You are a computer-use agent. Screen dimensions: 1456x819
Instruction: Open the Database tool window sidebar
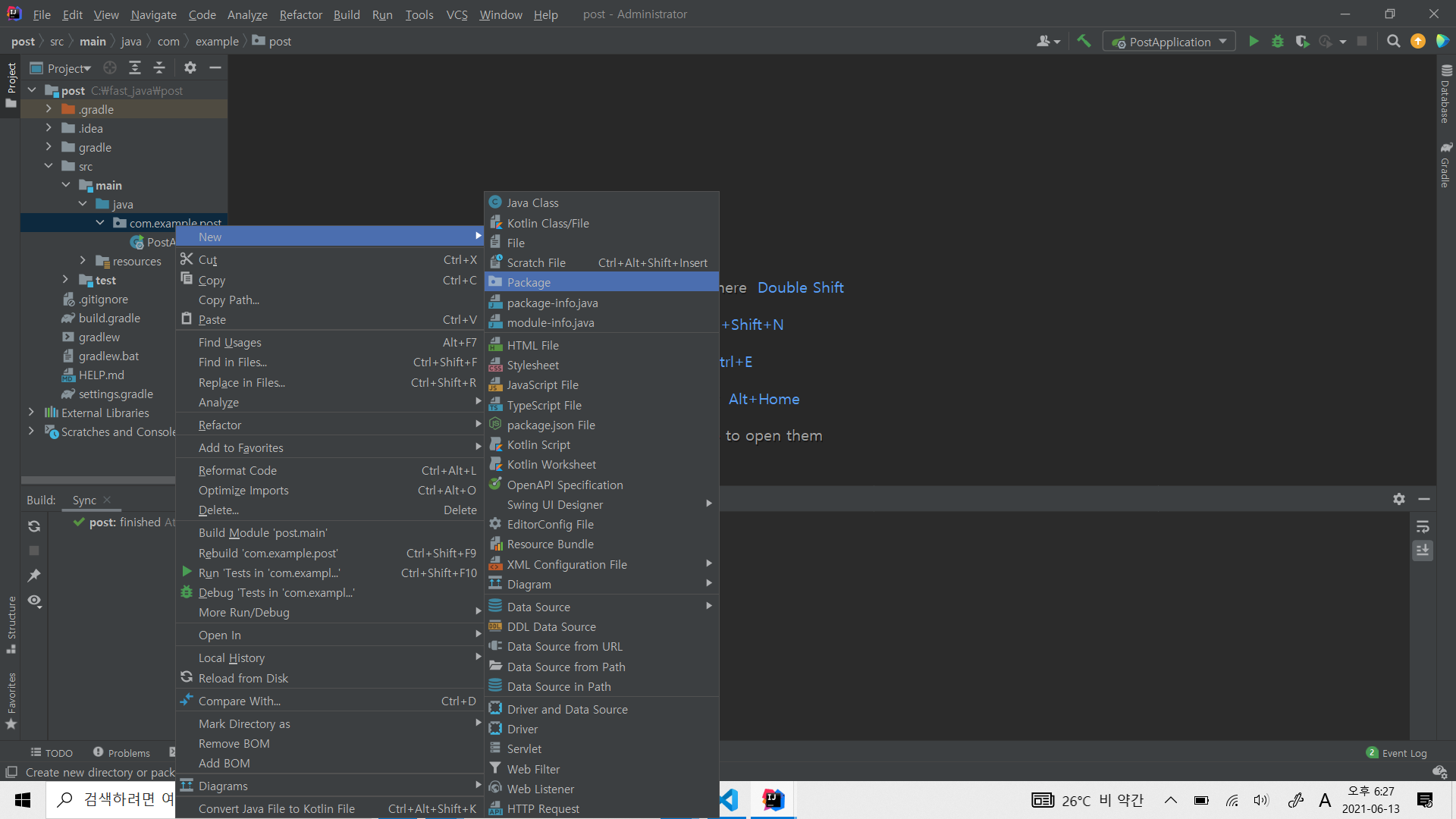[1445, 95]
